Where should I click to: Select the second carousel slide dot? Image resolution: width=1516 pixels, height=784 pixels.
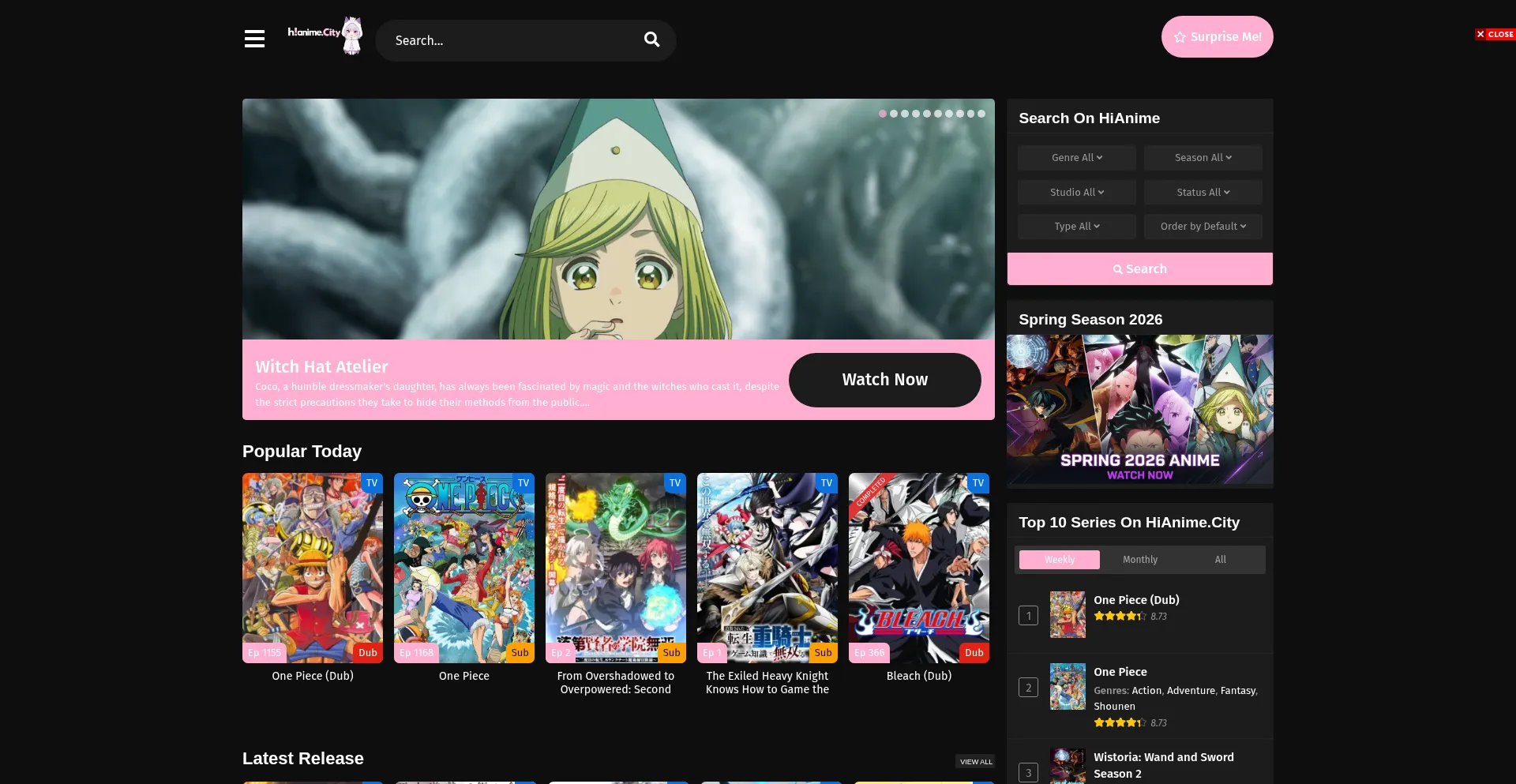(x=894, y=114)
